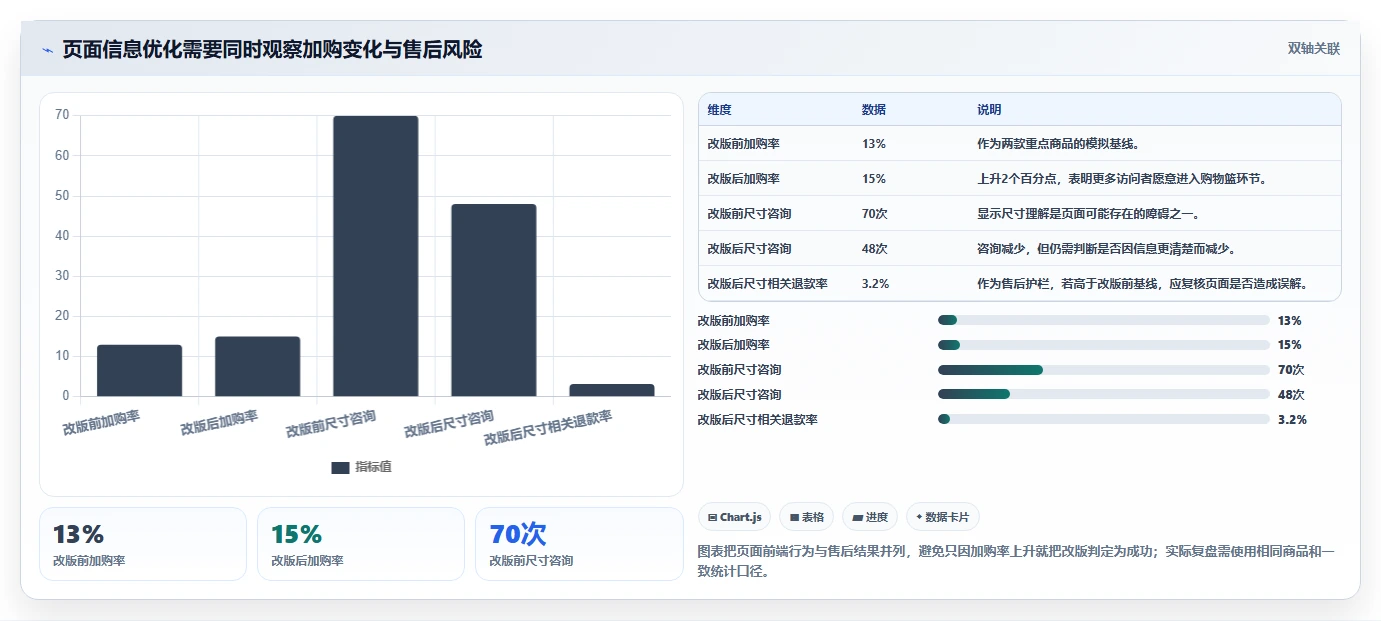1381x621 pixels.
Task: Click x-axis label 改版后尺寸相关退款率
Action: 548,427
